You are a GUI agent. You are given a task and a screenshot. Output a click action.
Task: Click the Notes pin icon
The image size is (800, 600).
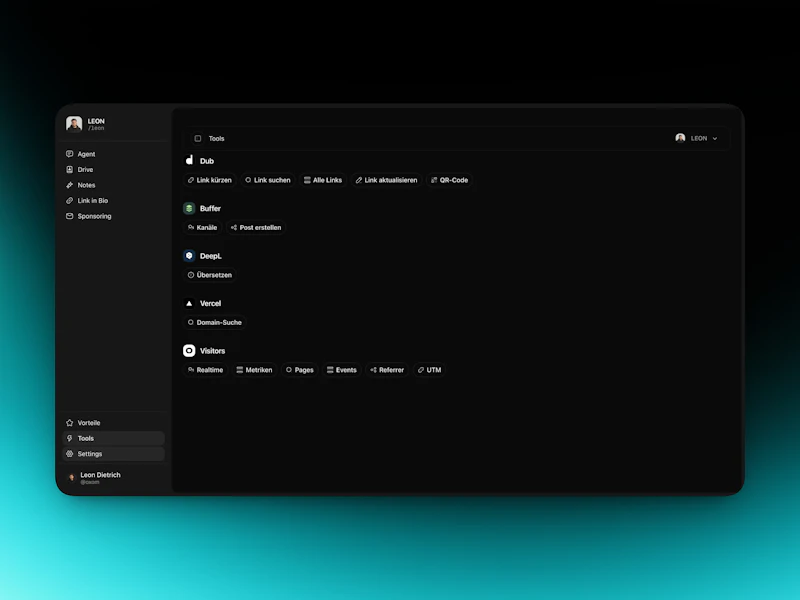point(69,185)
